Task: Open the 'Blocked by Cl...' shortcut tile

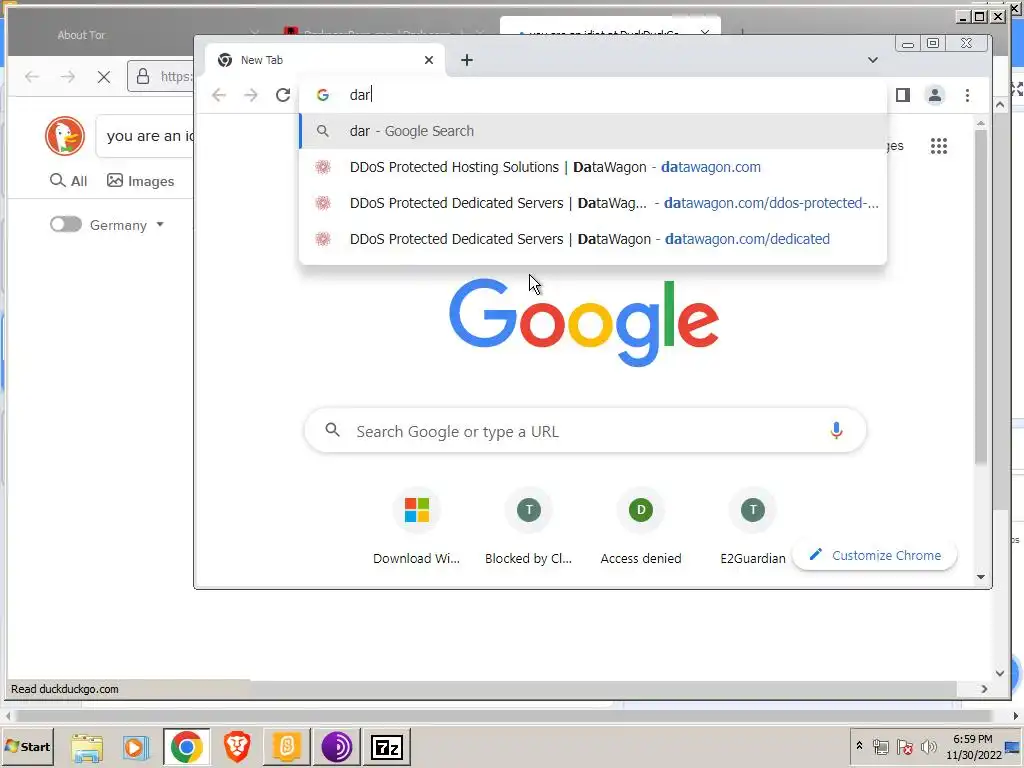Action: click(x=528, y=526)
